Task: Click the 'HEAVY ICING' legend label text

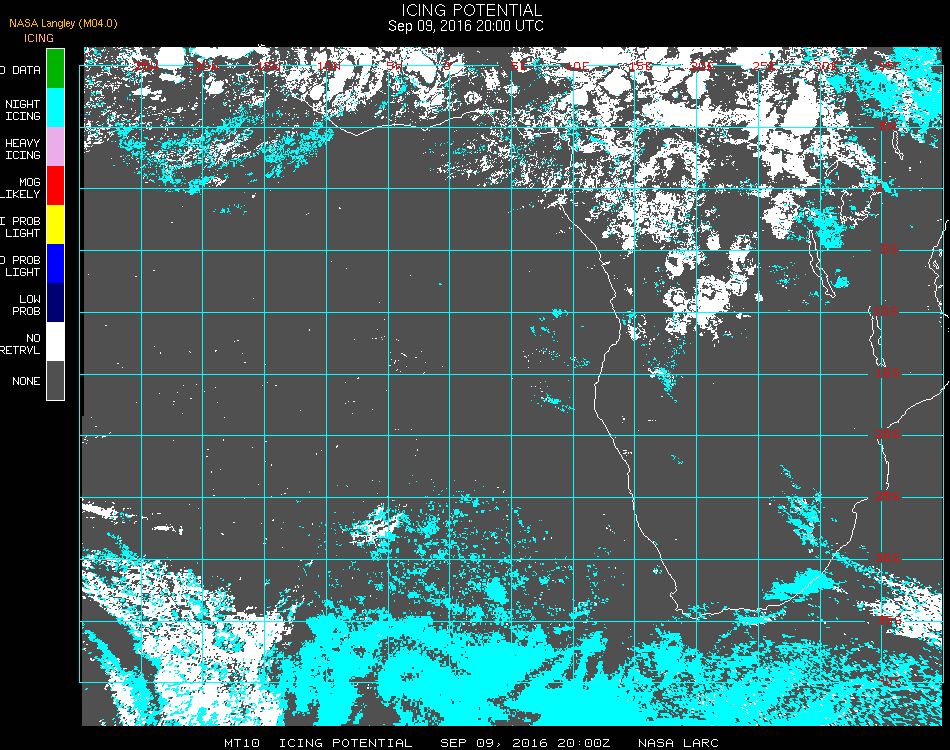Action: 22,149
